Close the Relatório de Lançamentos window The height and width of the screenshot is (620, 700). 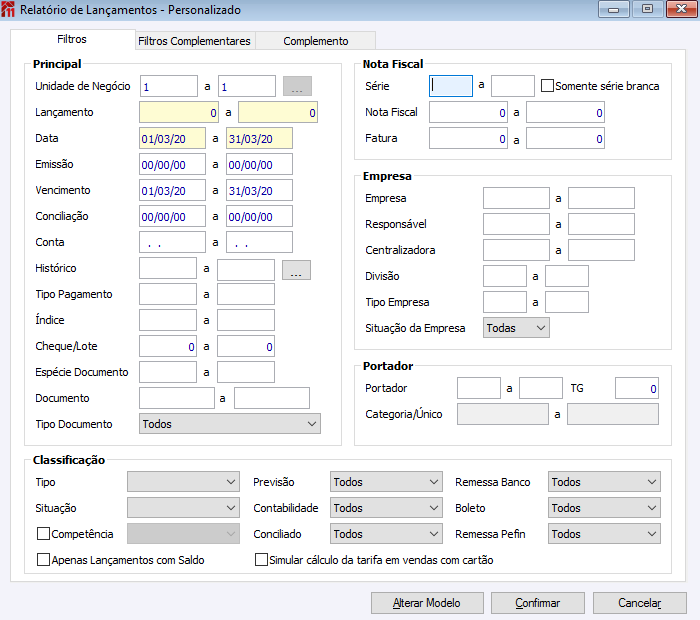(681, 9)
